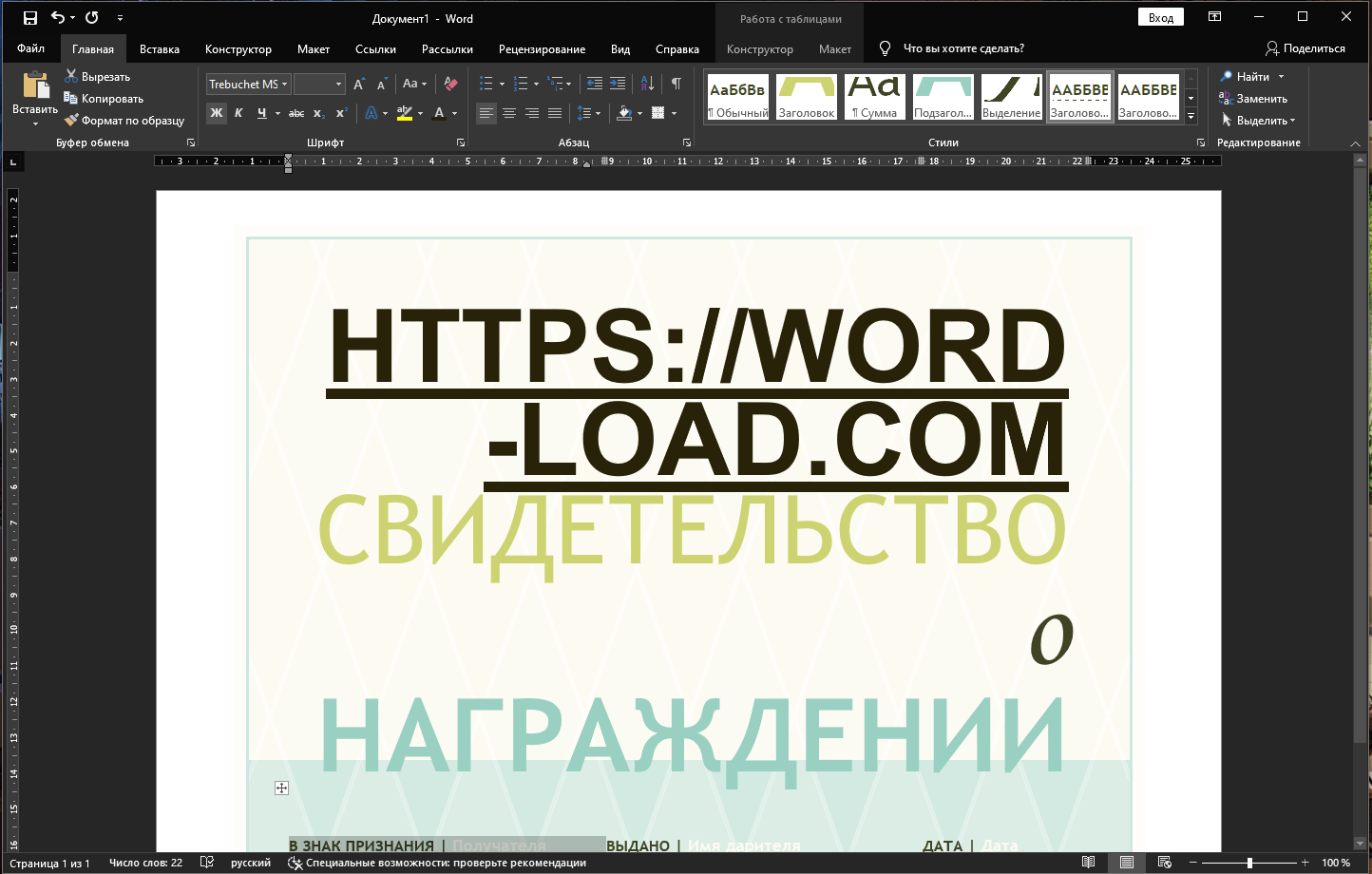
Task: Click the Sort A-Z icon
Action: point(647,84)
